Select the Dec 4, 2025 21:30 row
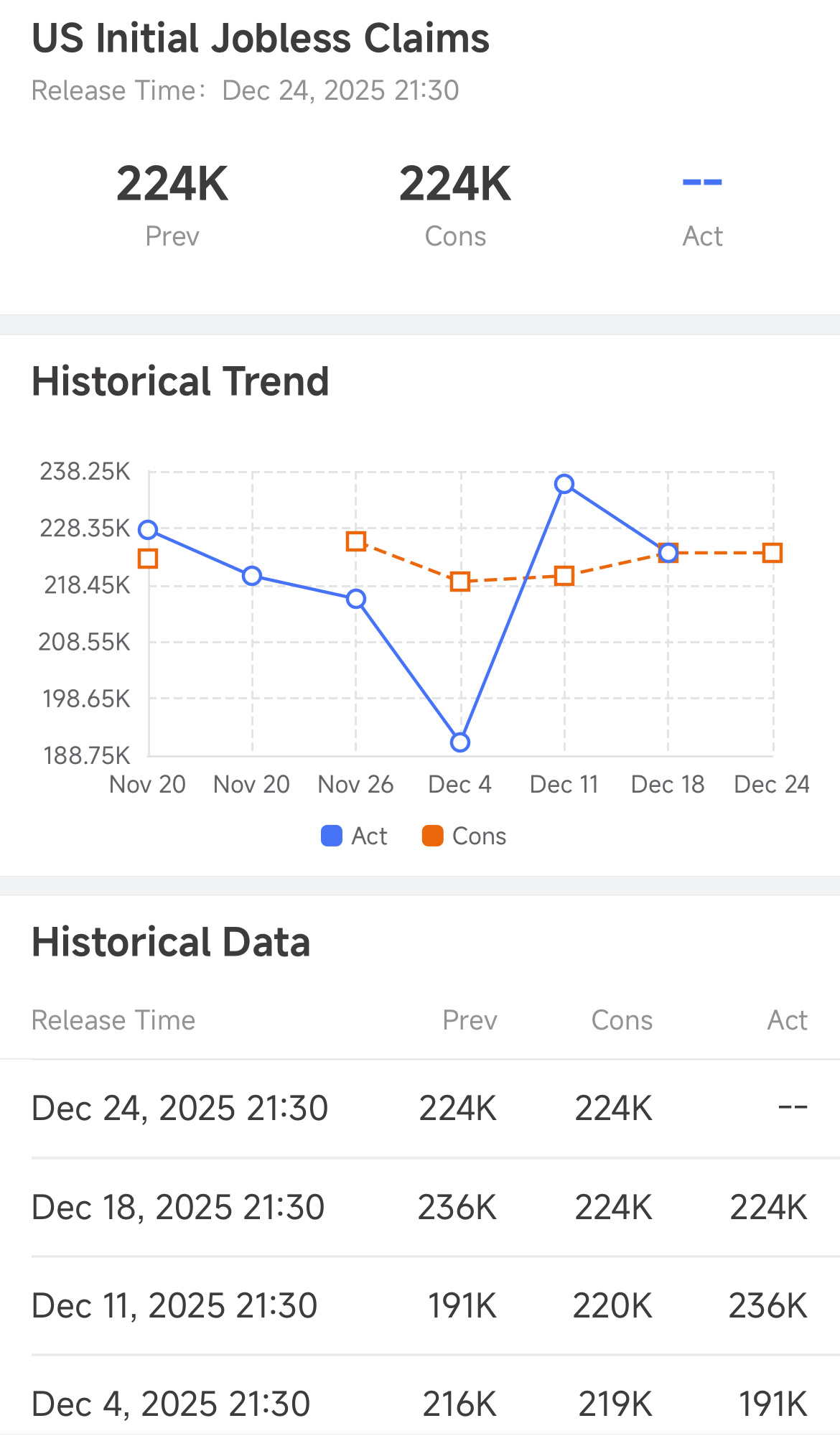 (420, 1404)
